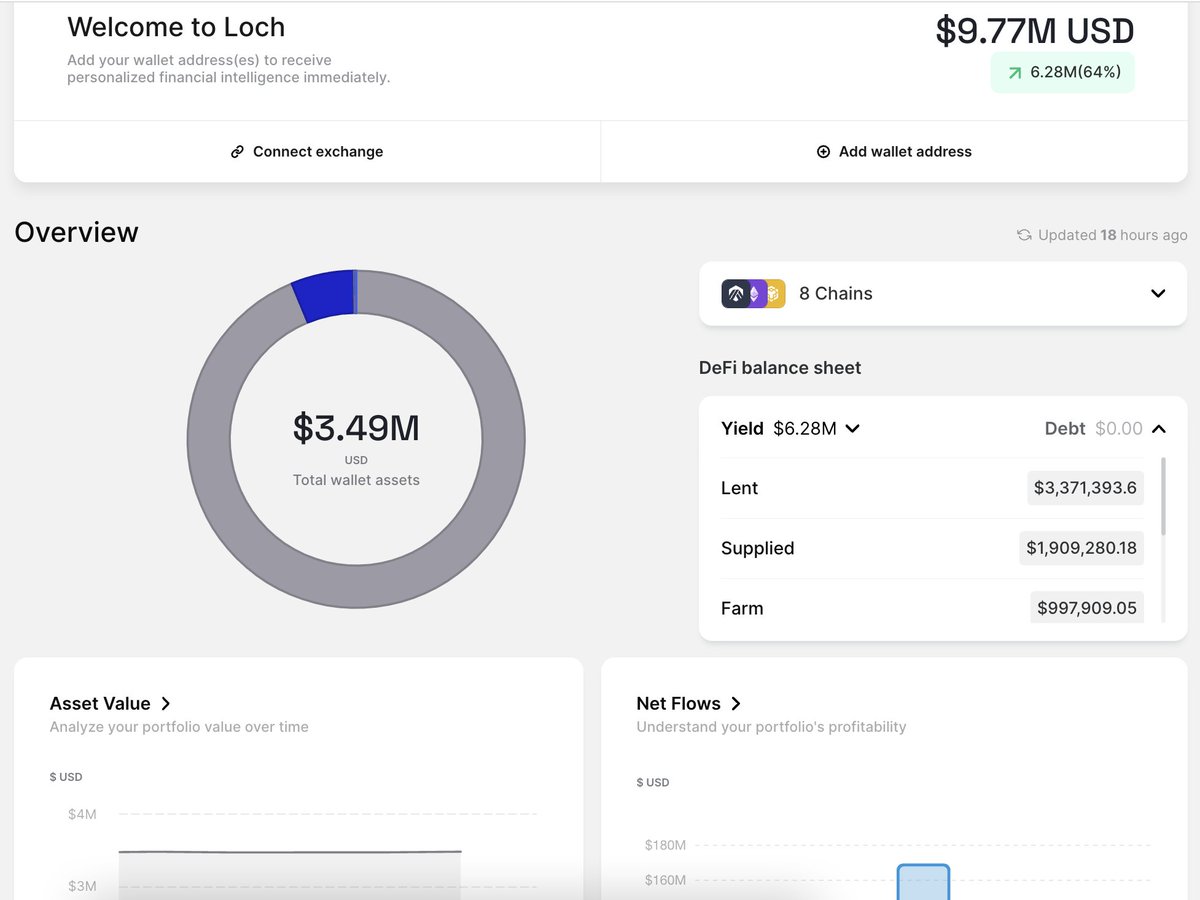The height and width of the screenshot is (900, 1200).
Task: Click the $3,371,393.6 Lent value
Action: (1085, 488)
